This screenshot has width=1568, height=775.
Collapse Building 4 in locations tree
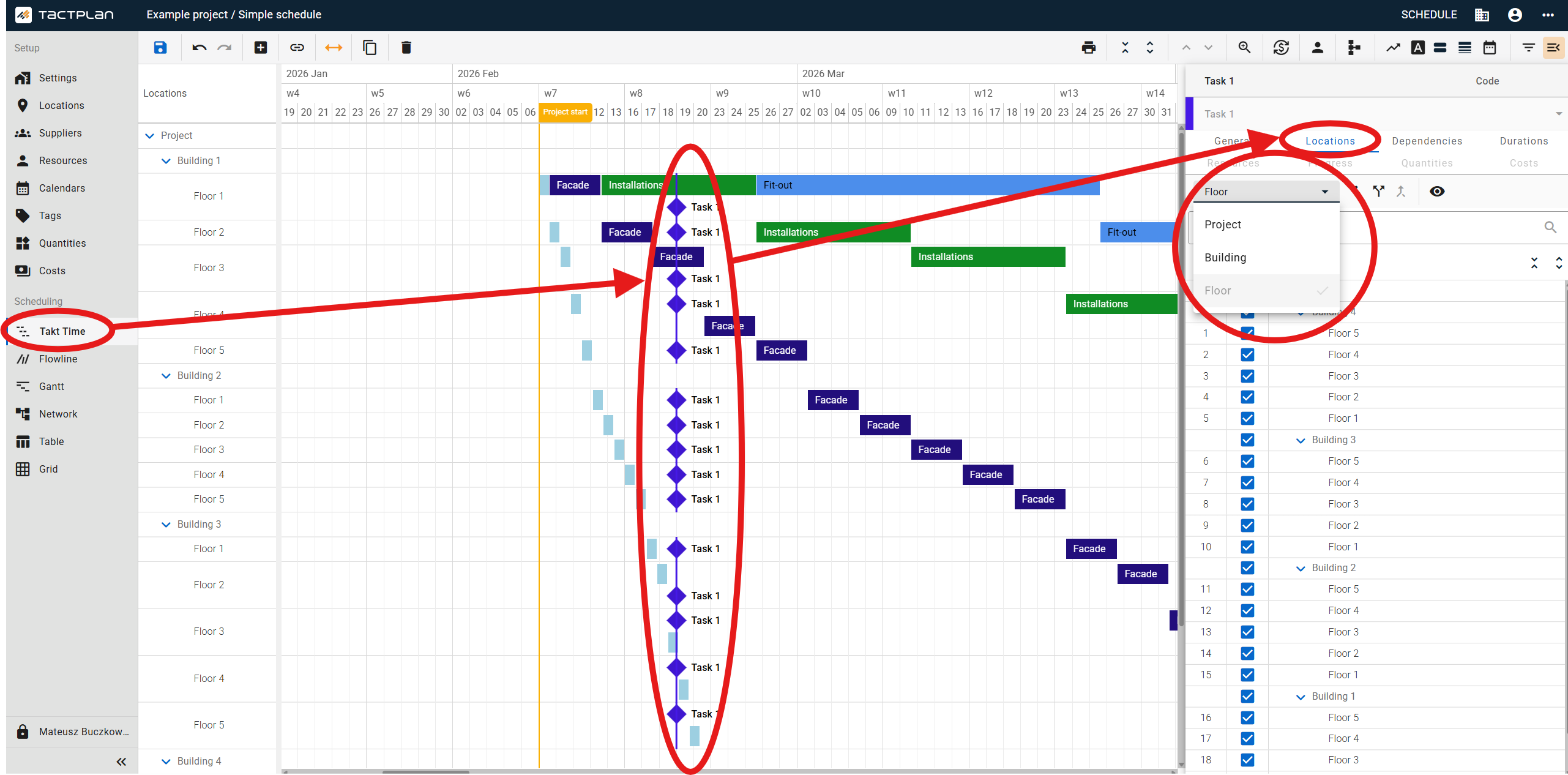click(166, 762)
